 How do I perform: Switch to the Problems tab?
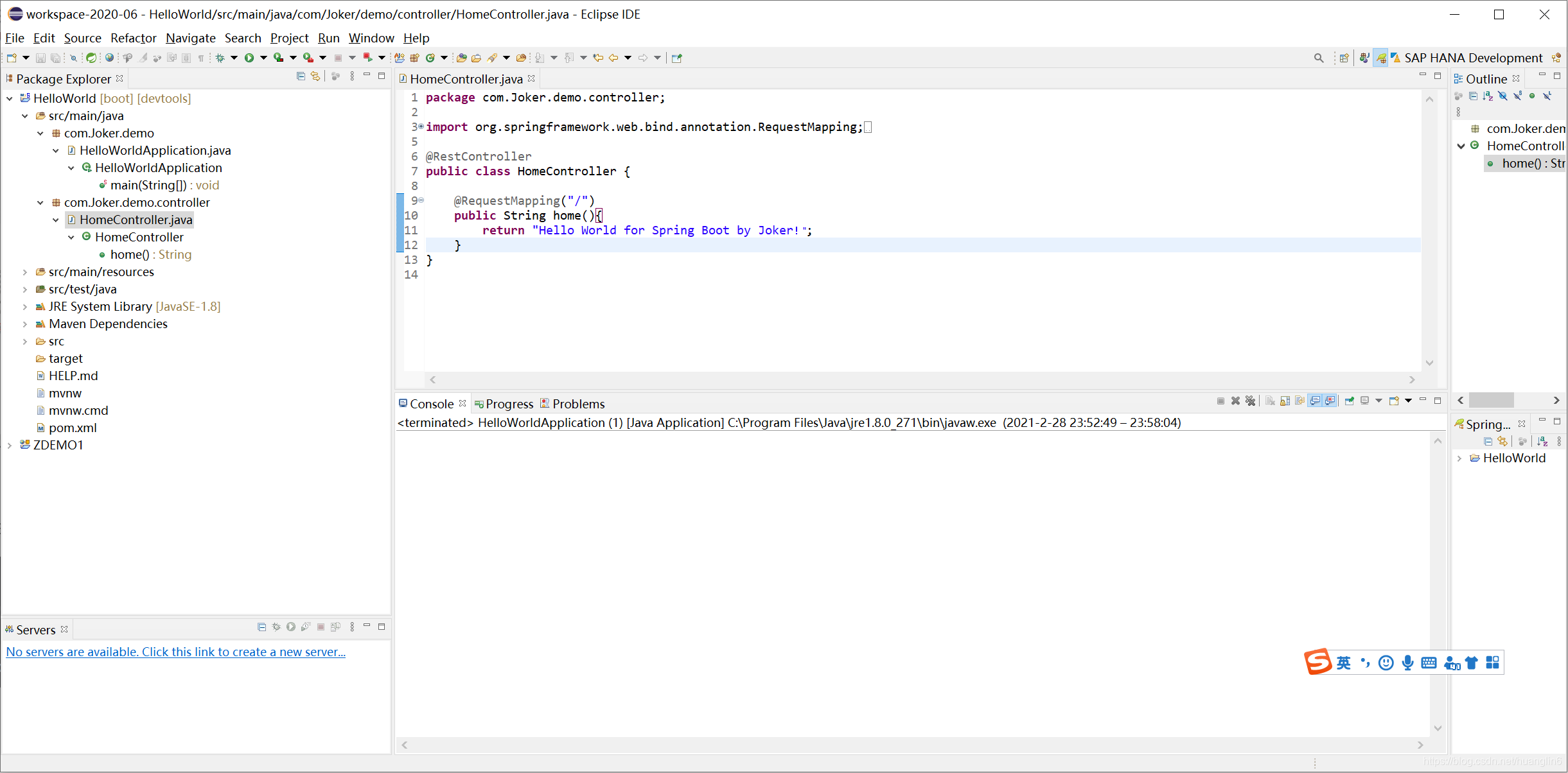(x=577, y=404)
